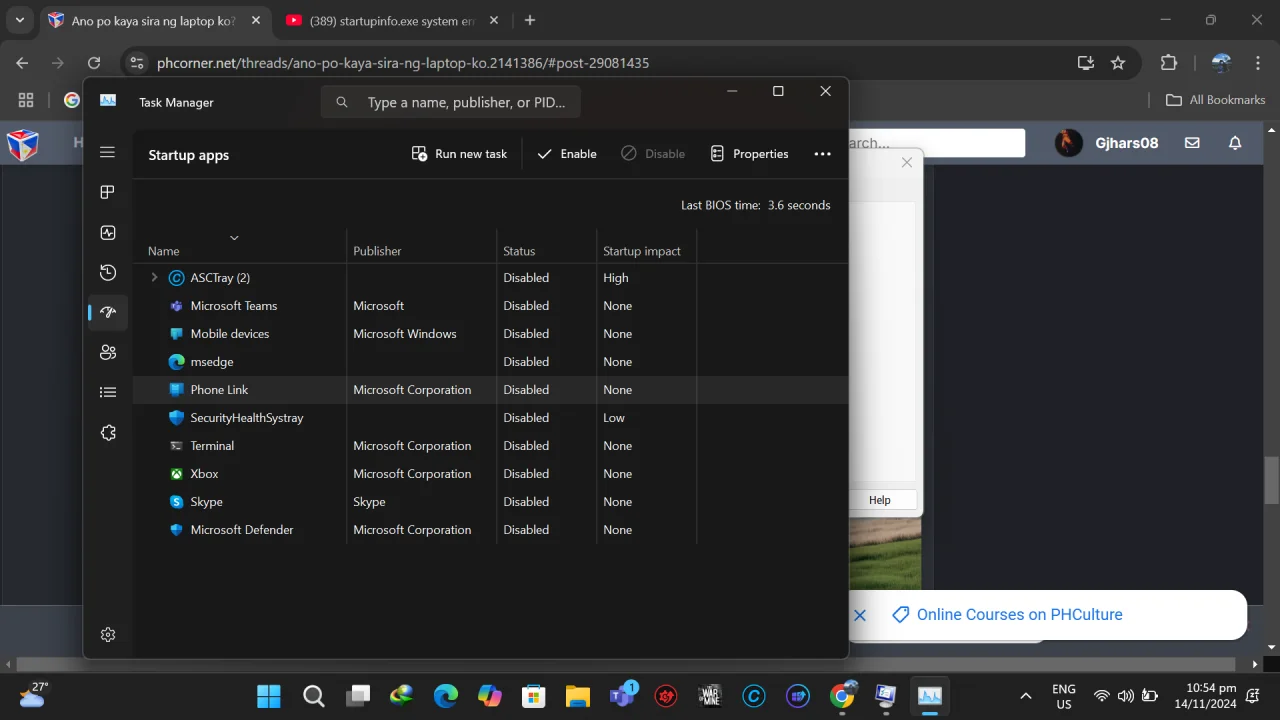This screenshot has width=1280, height=720.
Task: Select the Microsoft Defender startup entry
Action: (x=490, y=530)
